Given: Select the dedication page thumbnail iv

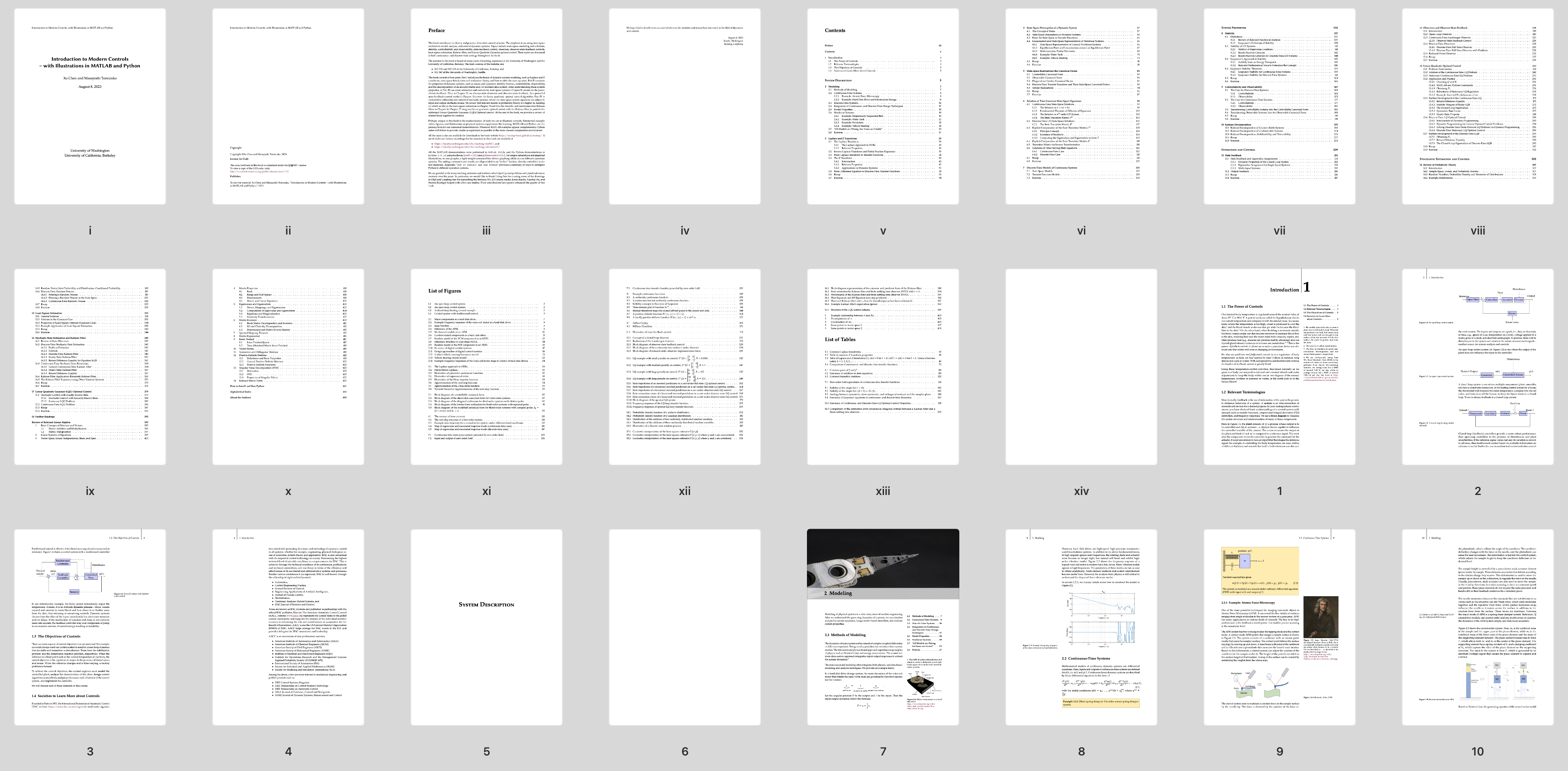Looking at the screenshot, I should point(685,106).
